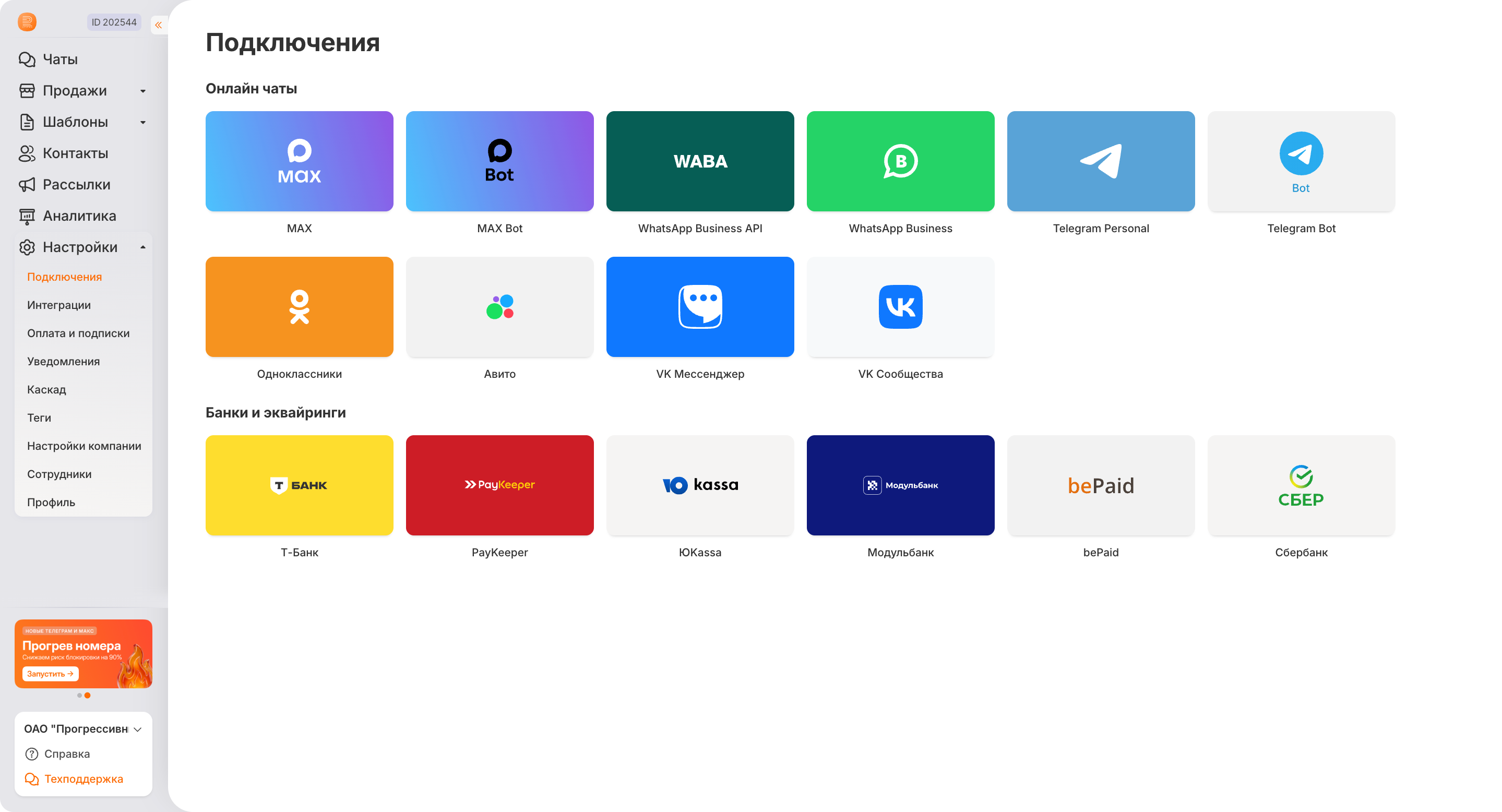Open Настройки компании

[x=84, y=446]
